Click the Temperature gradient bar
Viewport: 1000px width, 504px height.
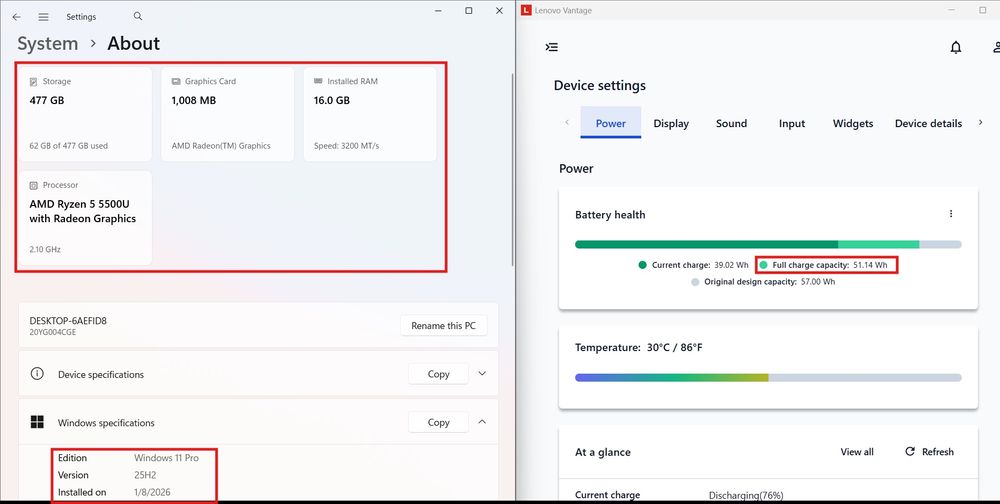click(x=768, y=378)
